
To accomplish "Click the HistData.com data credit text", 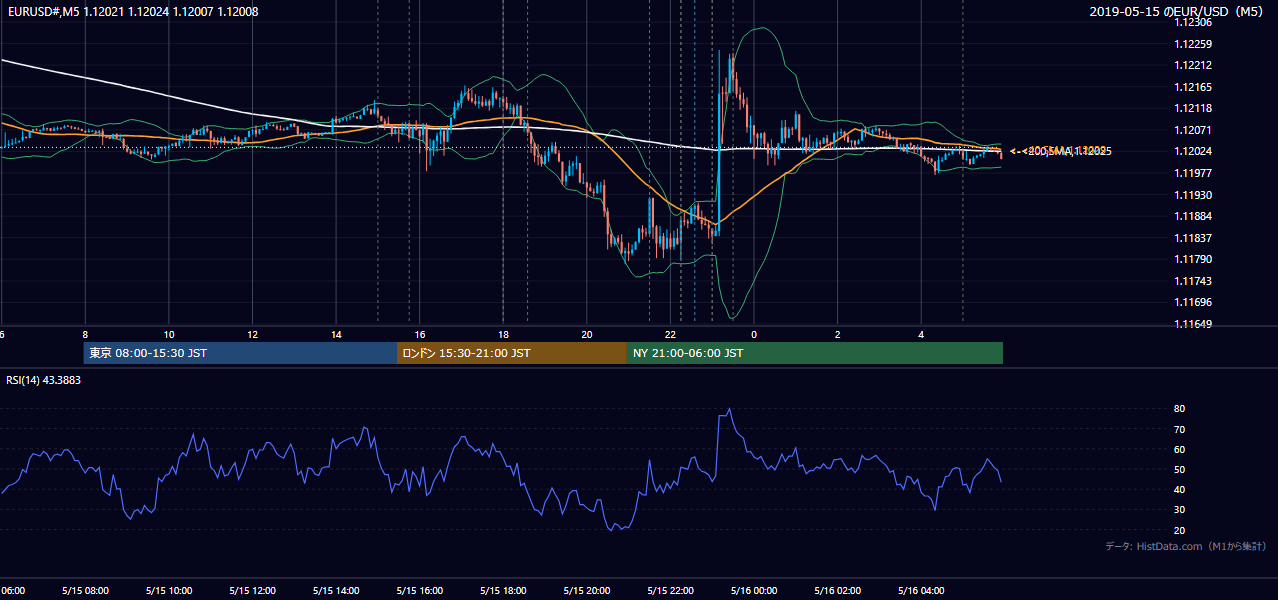I will (1185, 546).
